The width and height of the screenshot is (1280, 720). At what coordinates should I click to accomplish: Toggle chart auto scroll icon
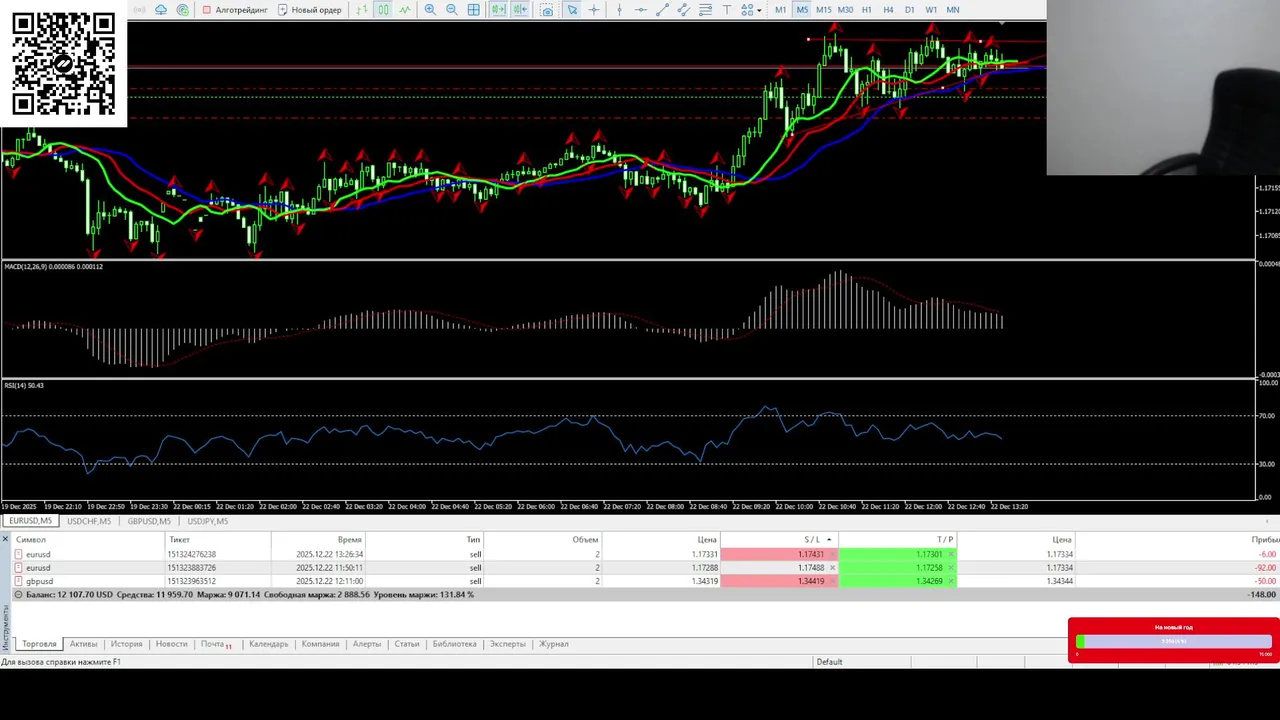pos(498,9)
